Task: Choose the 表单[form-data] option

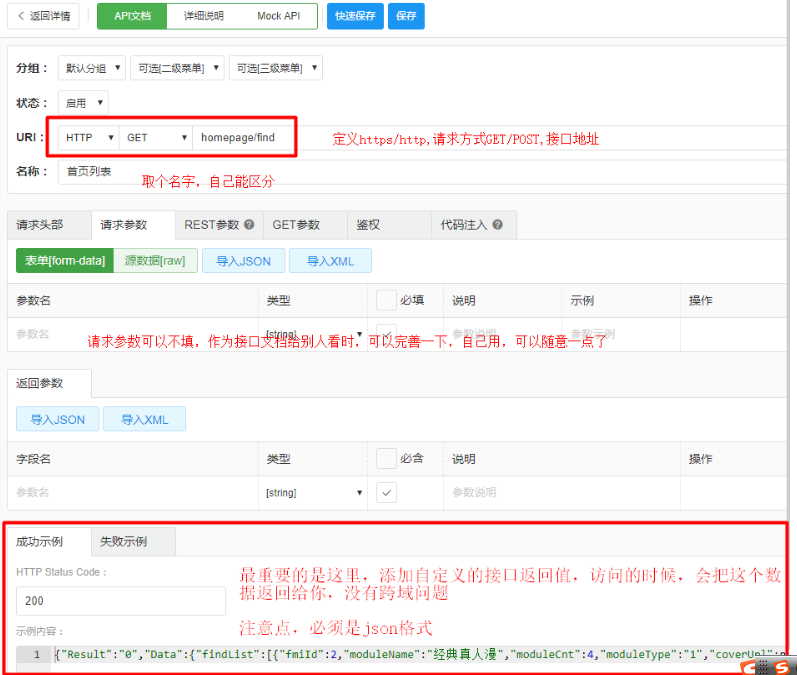Action: 65,261
